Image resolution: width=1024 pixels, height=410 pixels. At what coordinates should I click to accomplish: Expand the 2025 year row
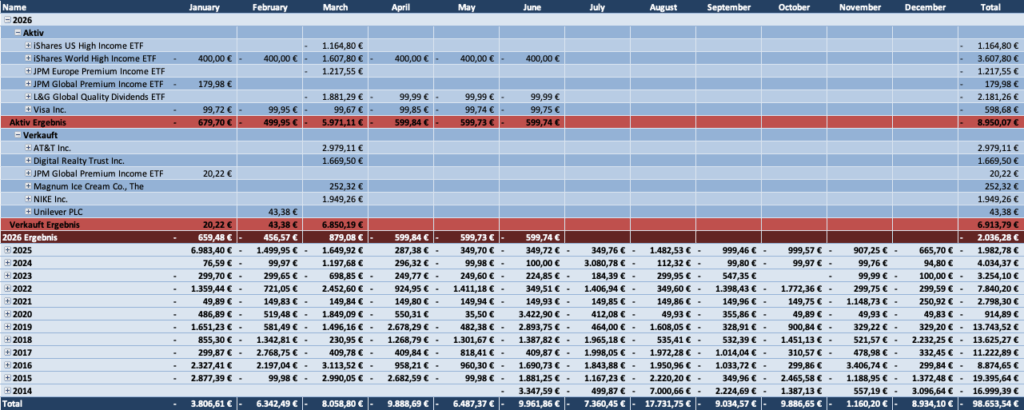(8, 249)
